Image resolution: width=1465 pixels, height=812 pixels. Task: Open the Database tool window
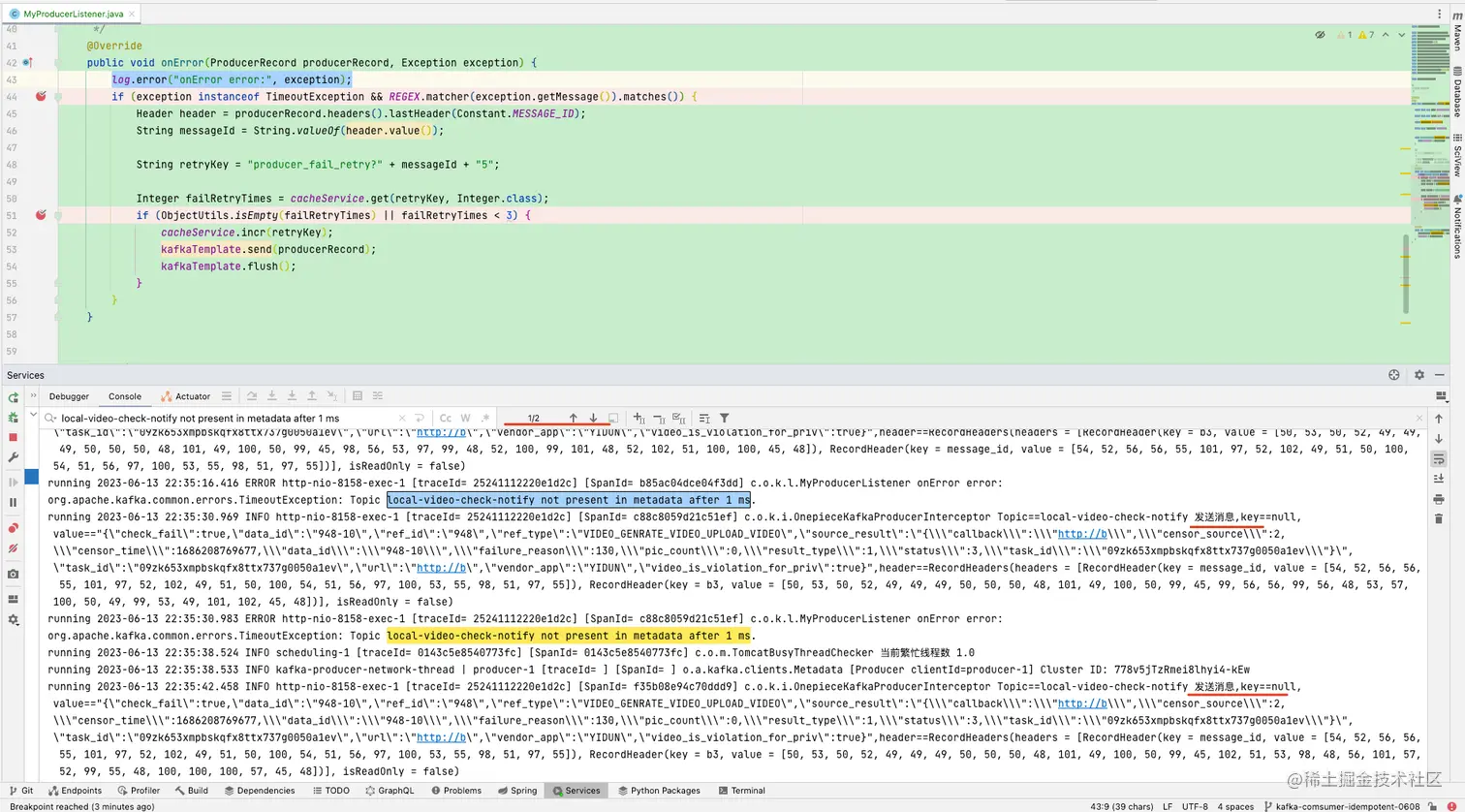1456,93
